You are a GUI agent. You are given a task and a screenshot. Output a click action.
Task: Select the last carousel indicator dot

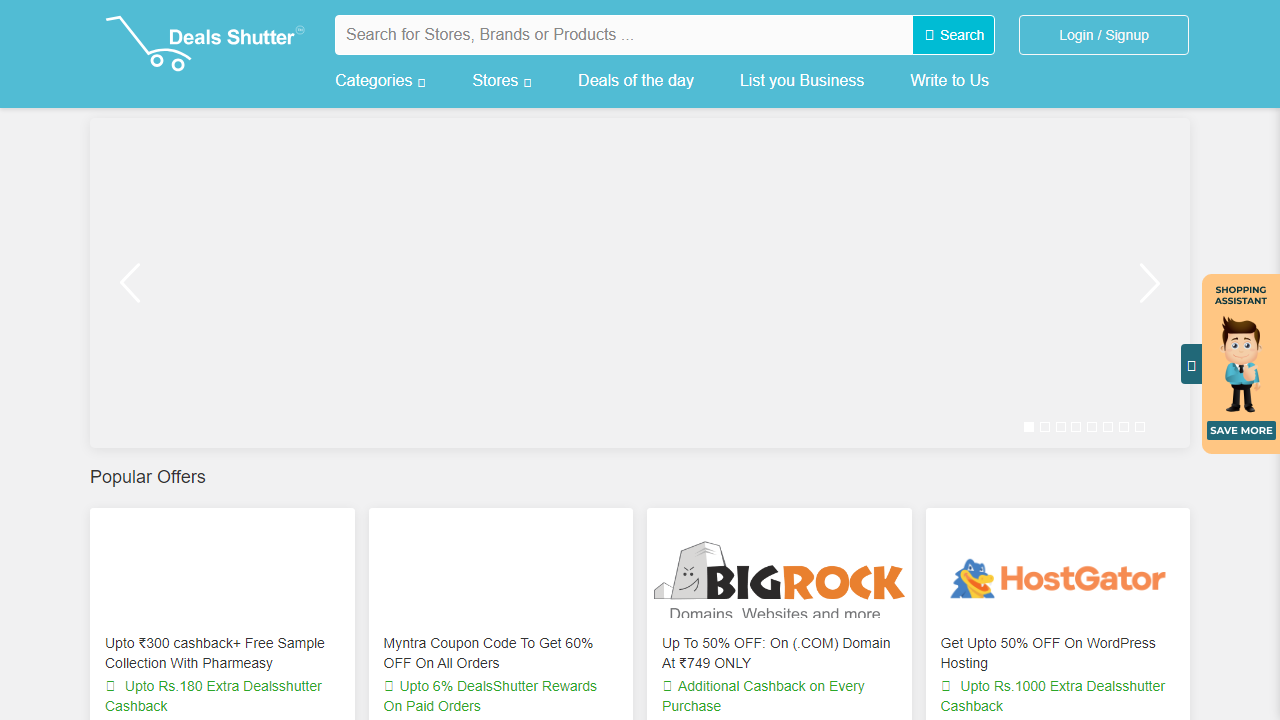(x=1140, y=427)
